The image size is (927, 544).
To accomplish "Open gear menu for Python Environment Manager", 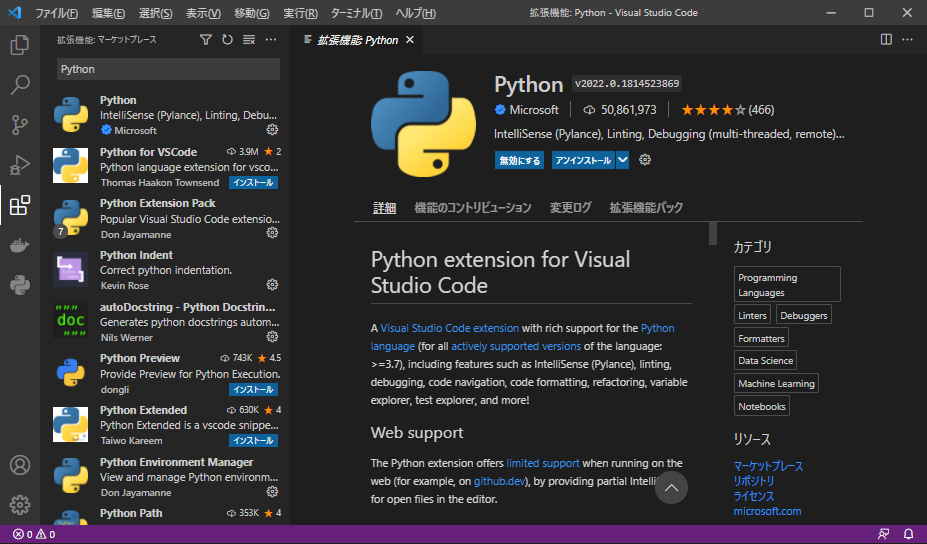I will click(x=272, y=491).
